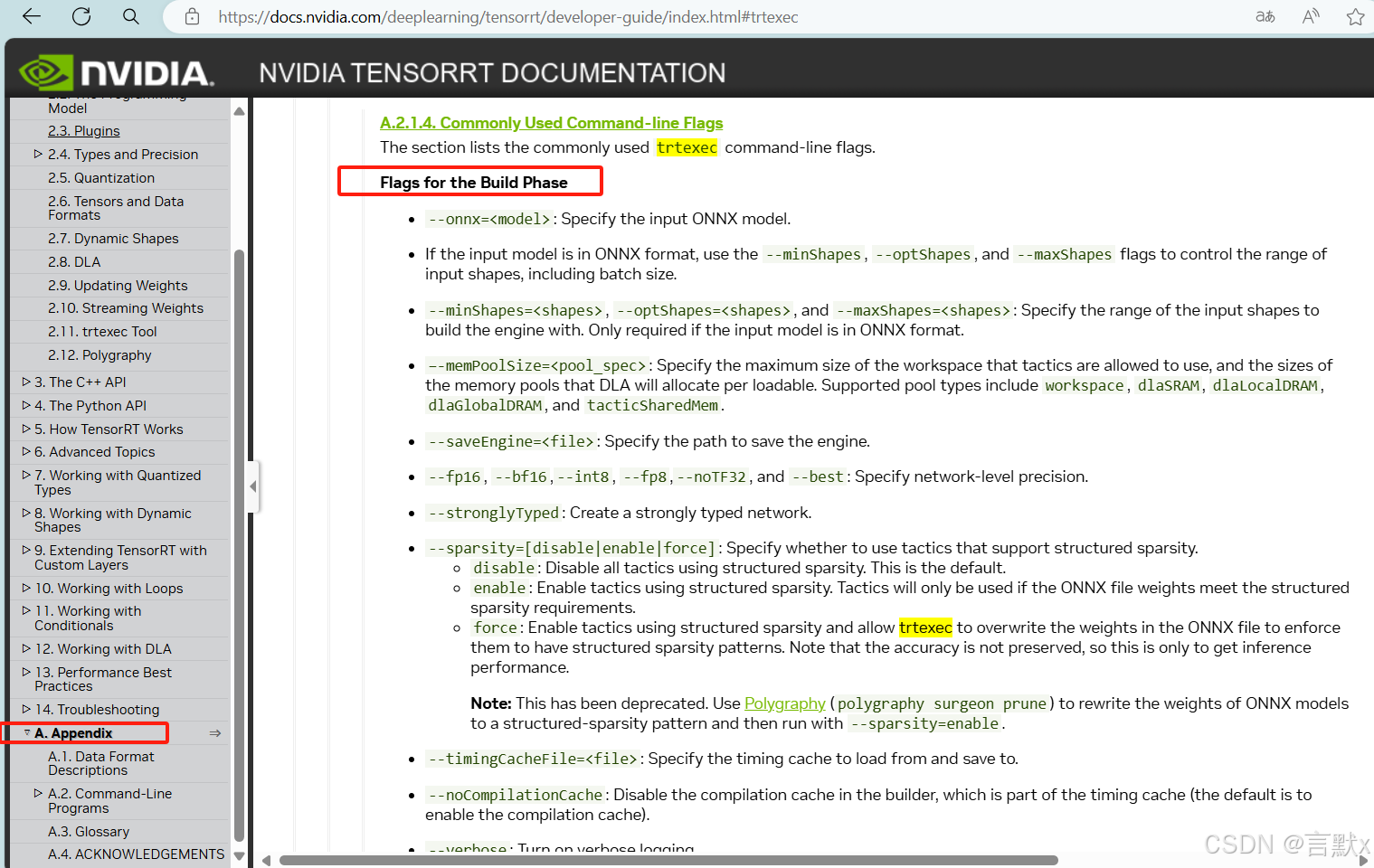This screenshot has height=868, width=1374.
Task: Expand 14. Troubleshooting
Action: [26, 710]
